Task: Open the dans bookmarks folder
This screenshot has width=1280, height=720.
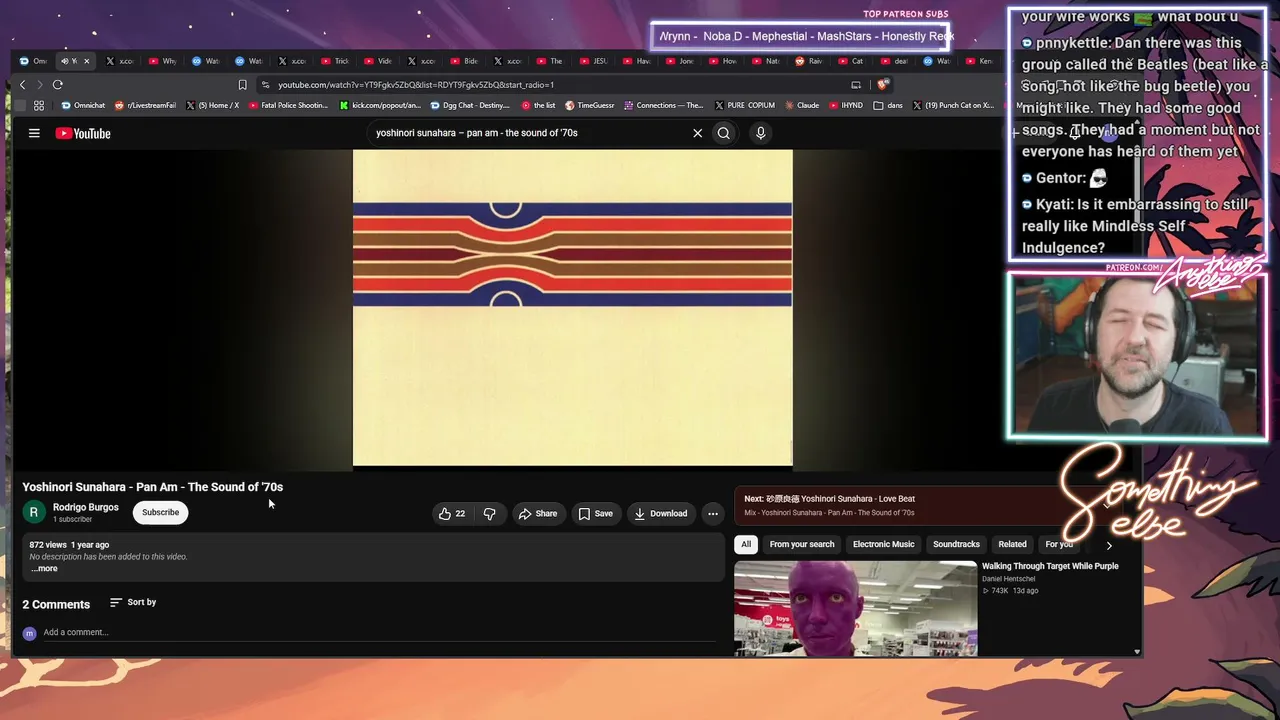Action: click(x=888, y=105)
